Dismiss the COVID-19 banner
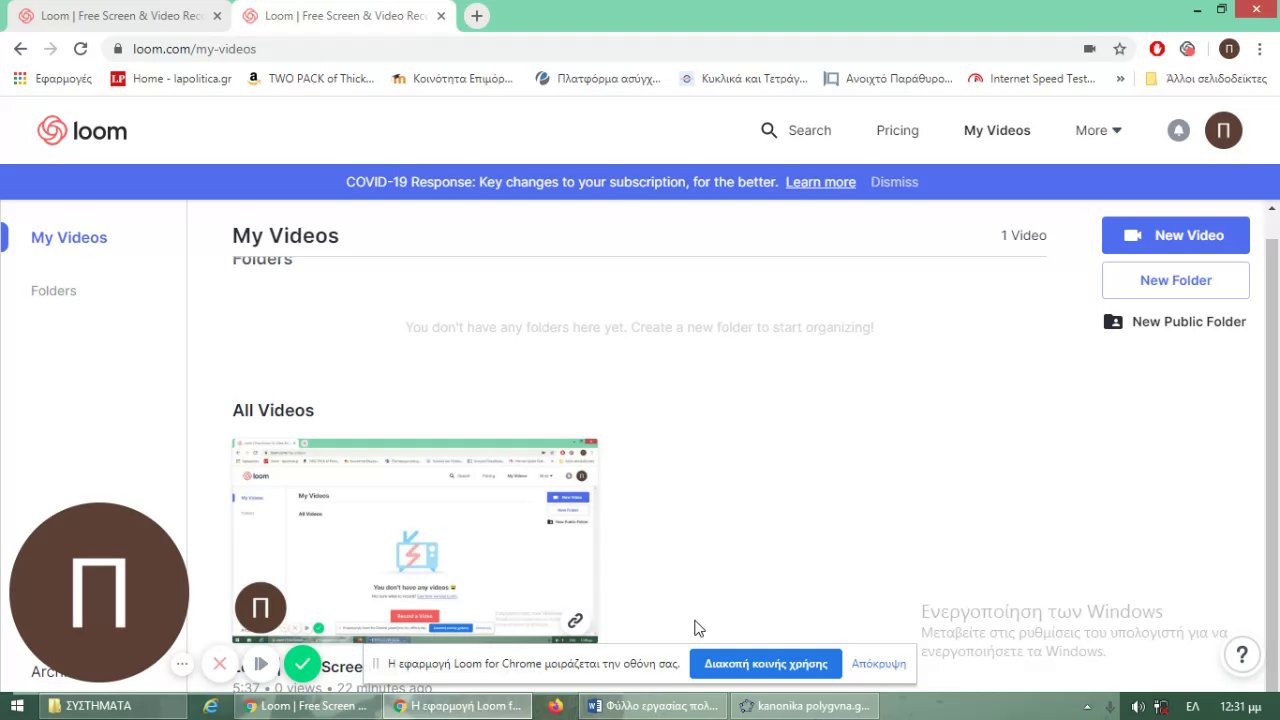The height and width of the screenshot is (720, 1280). [894, 182]
